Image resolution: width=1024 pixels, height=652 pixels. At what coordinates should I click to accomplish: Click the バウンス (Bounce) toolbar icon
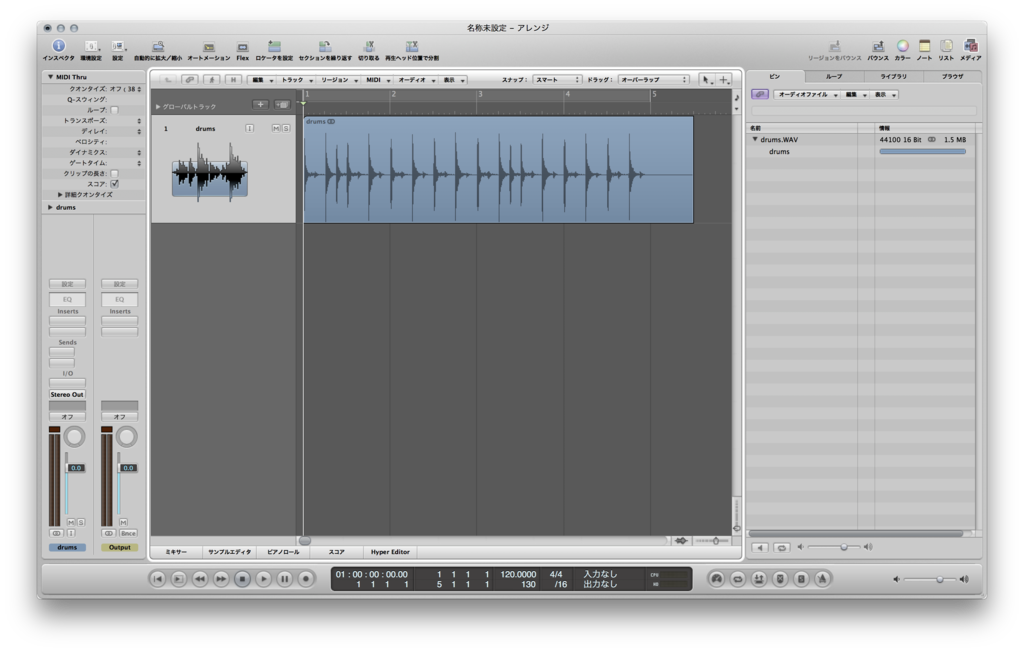click(878, 46)
